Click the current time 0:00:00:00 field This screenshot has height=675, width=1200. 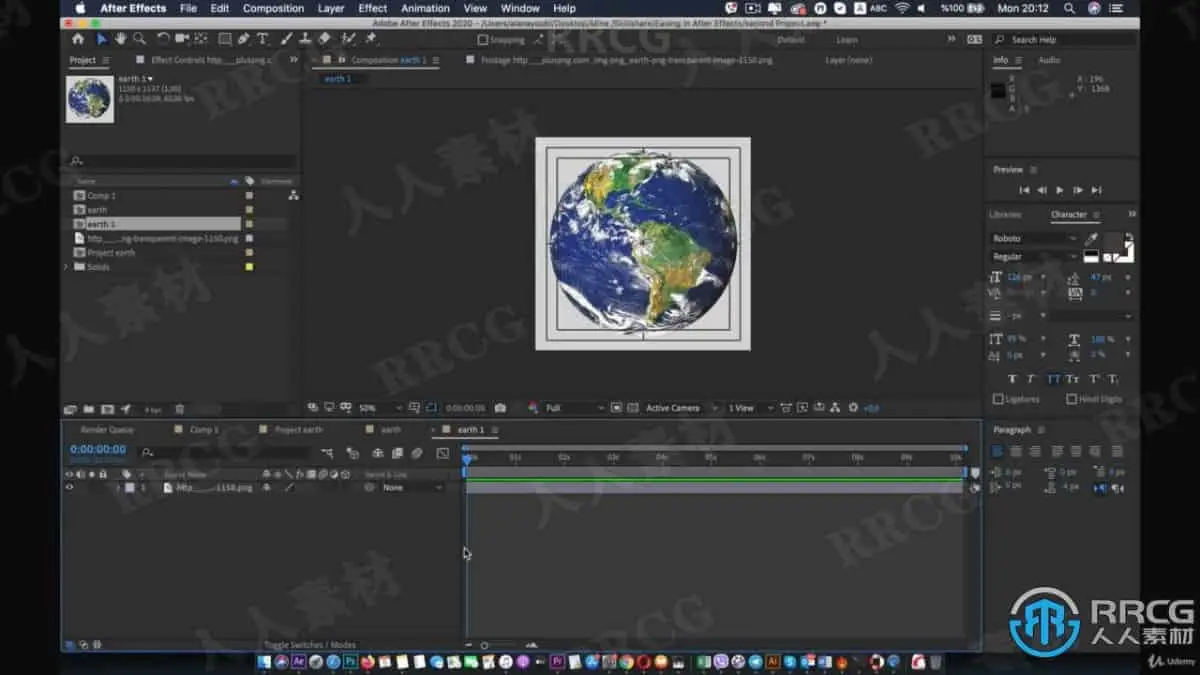pyautogui.click(x=98, y=450)
